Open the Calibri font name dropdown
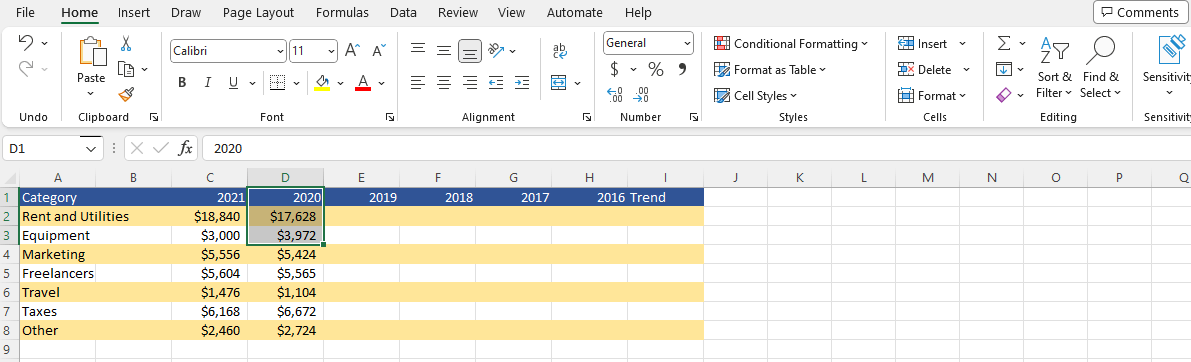 click(280, 51)
